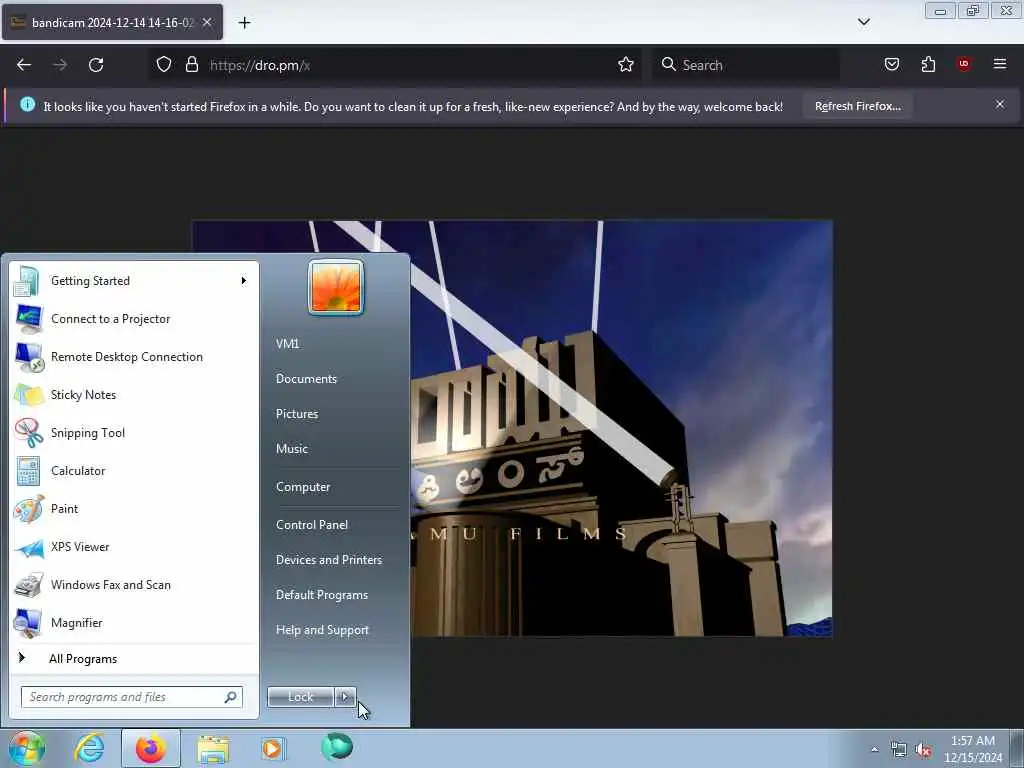Open the Pocket save icon
This screenshot has height=768, width=1024.
tap(891, 64)
